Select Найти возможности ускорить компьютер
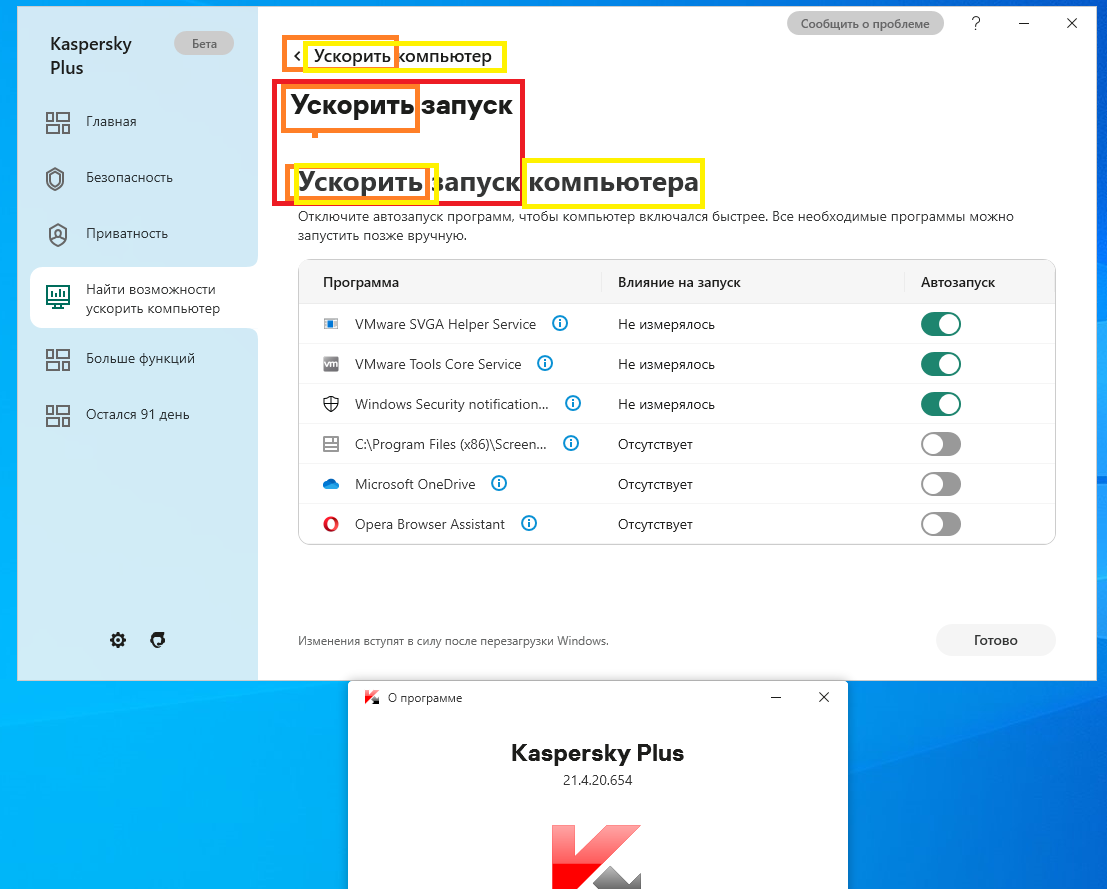Image resolution: width=1107 pixels, height=889 pixels. [x=143, y=297]
